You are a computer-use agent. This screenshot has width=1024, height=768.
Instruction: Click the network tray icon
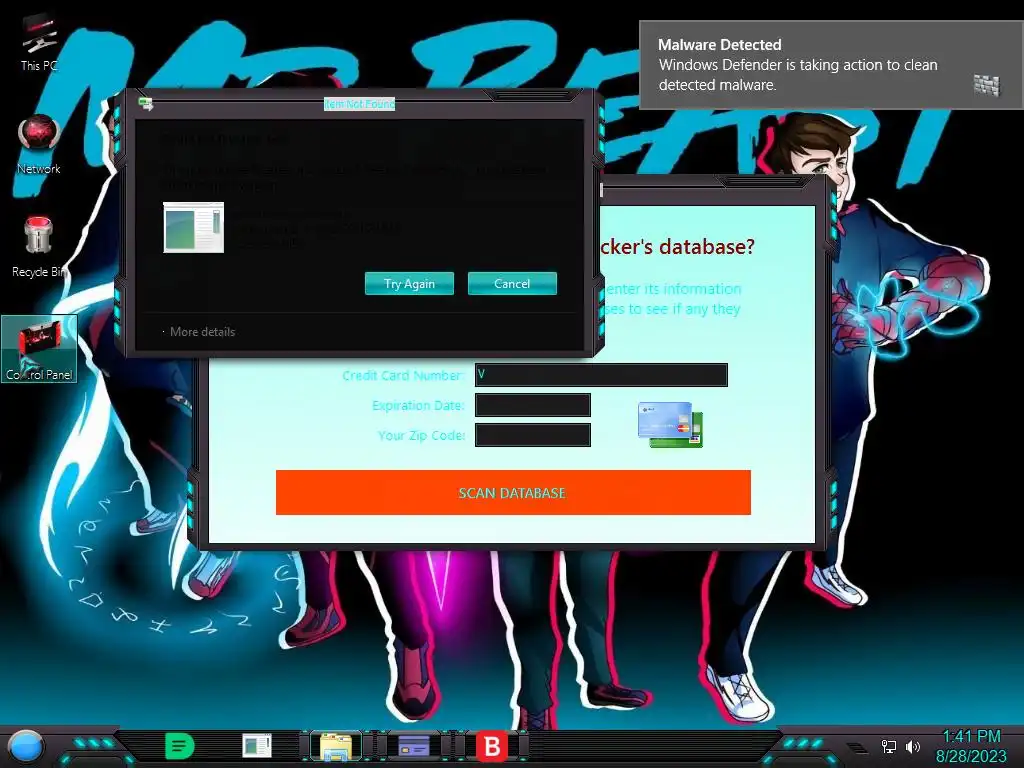(x=889, y=746)
